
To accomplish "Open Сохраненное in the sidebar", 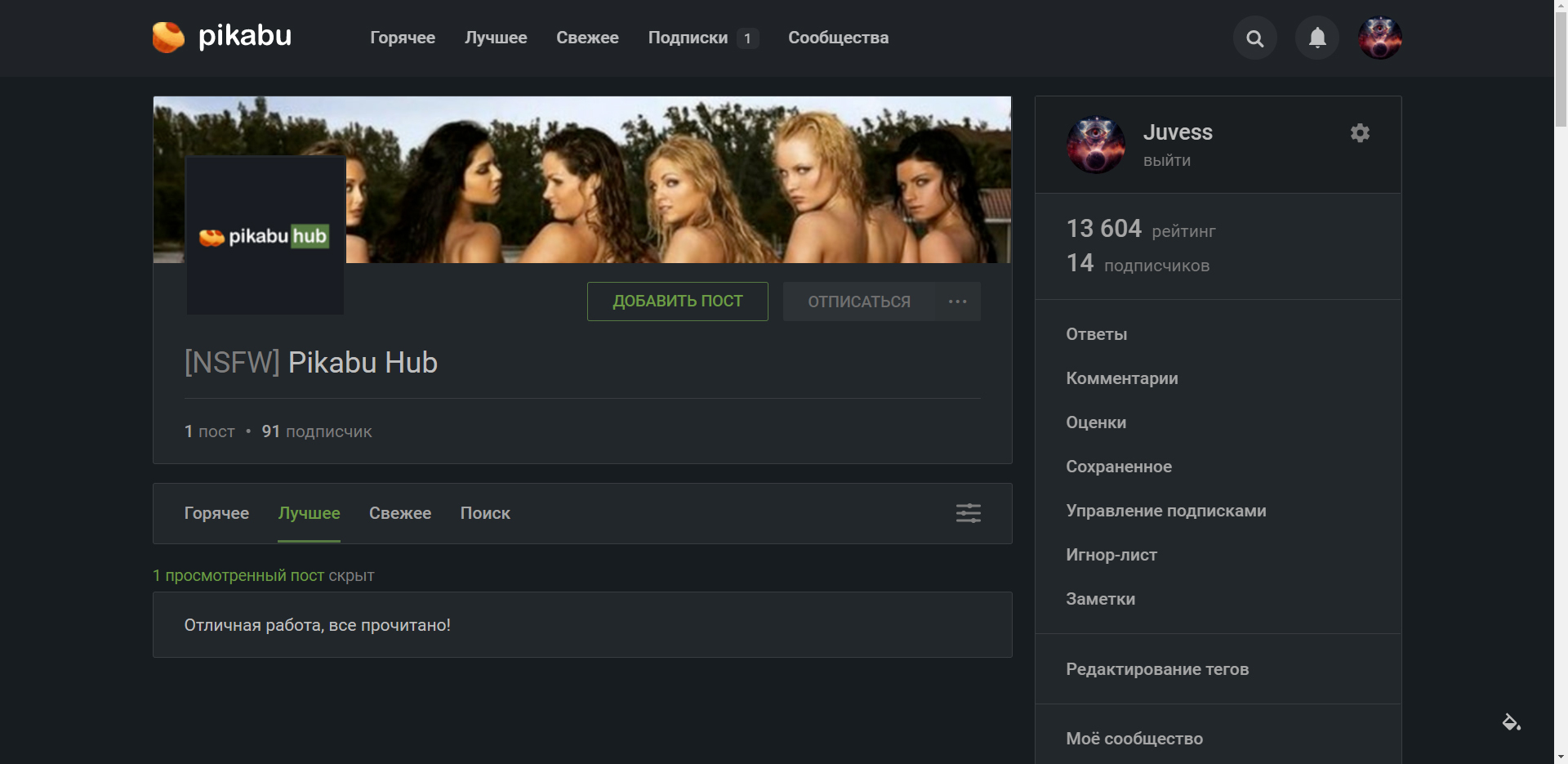I will pos(1119,467).
